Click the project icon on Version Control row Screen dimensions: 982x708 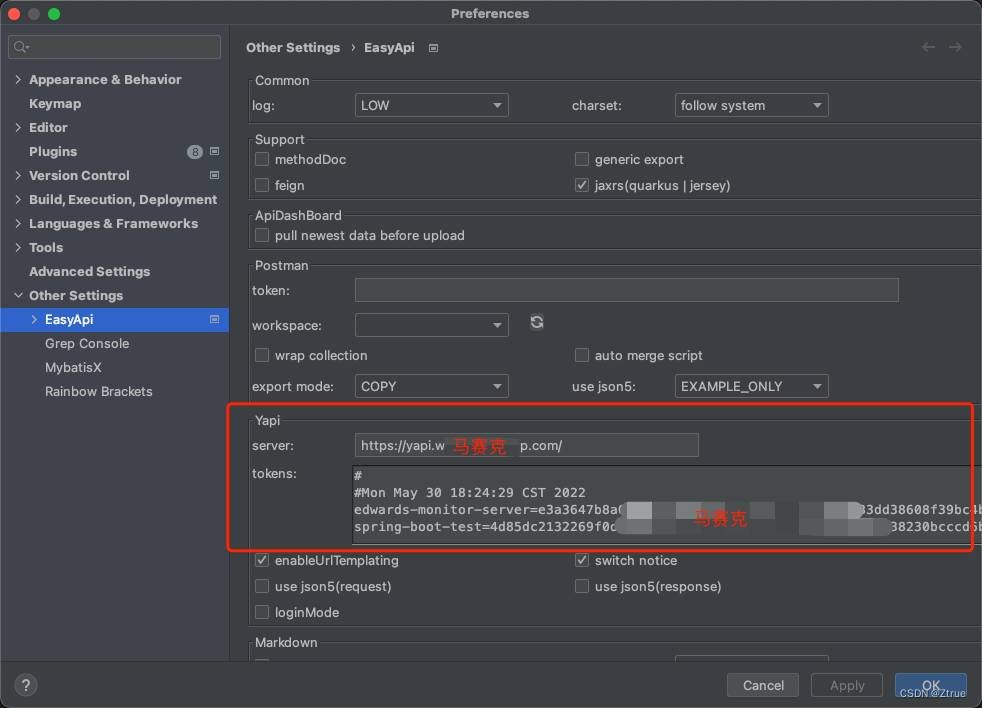[x=214, y=175]
